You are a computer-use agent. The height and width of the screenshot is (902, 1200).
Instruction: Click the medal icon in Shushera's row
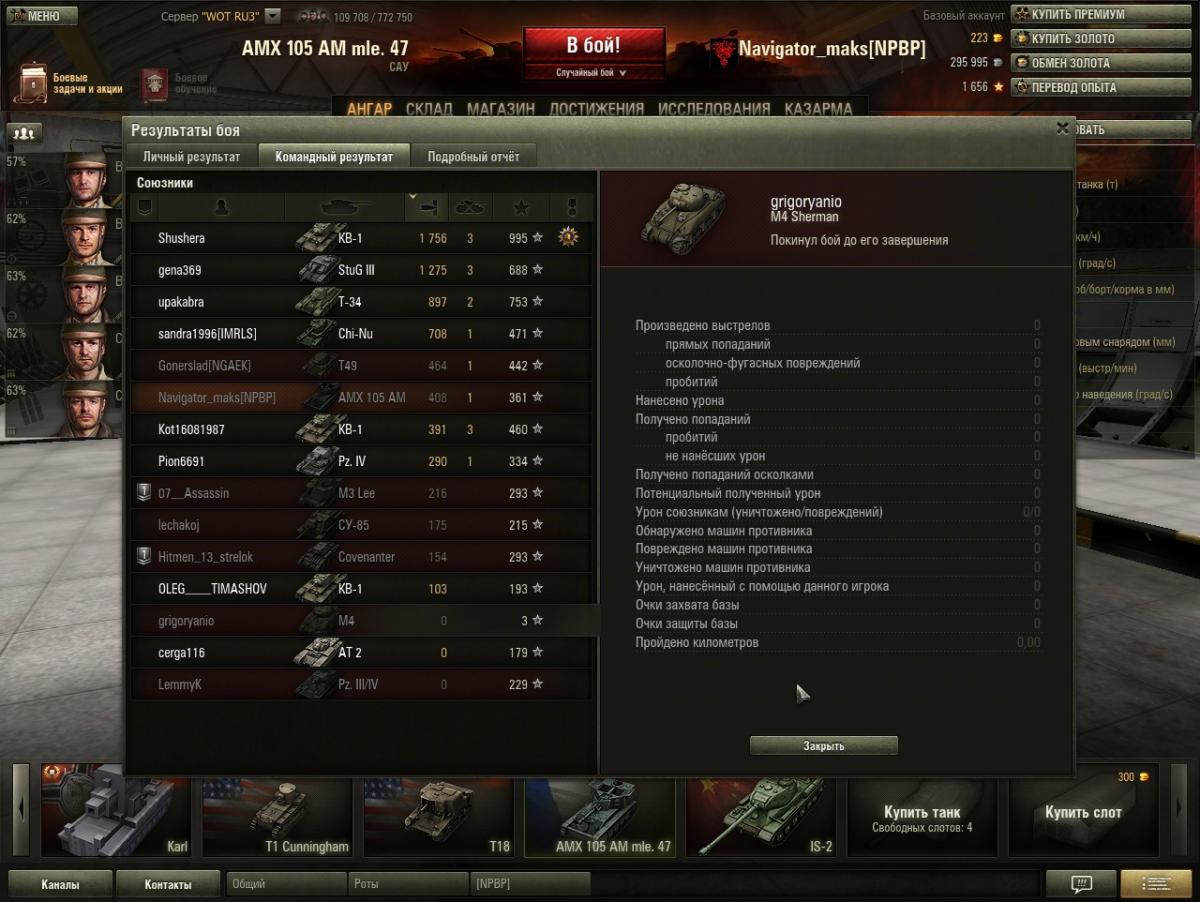point(569,238)
